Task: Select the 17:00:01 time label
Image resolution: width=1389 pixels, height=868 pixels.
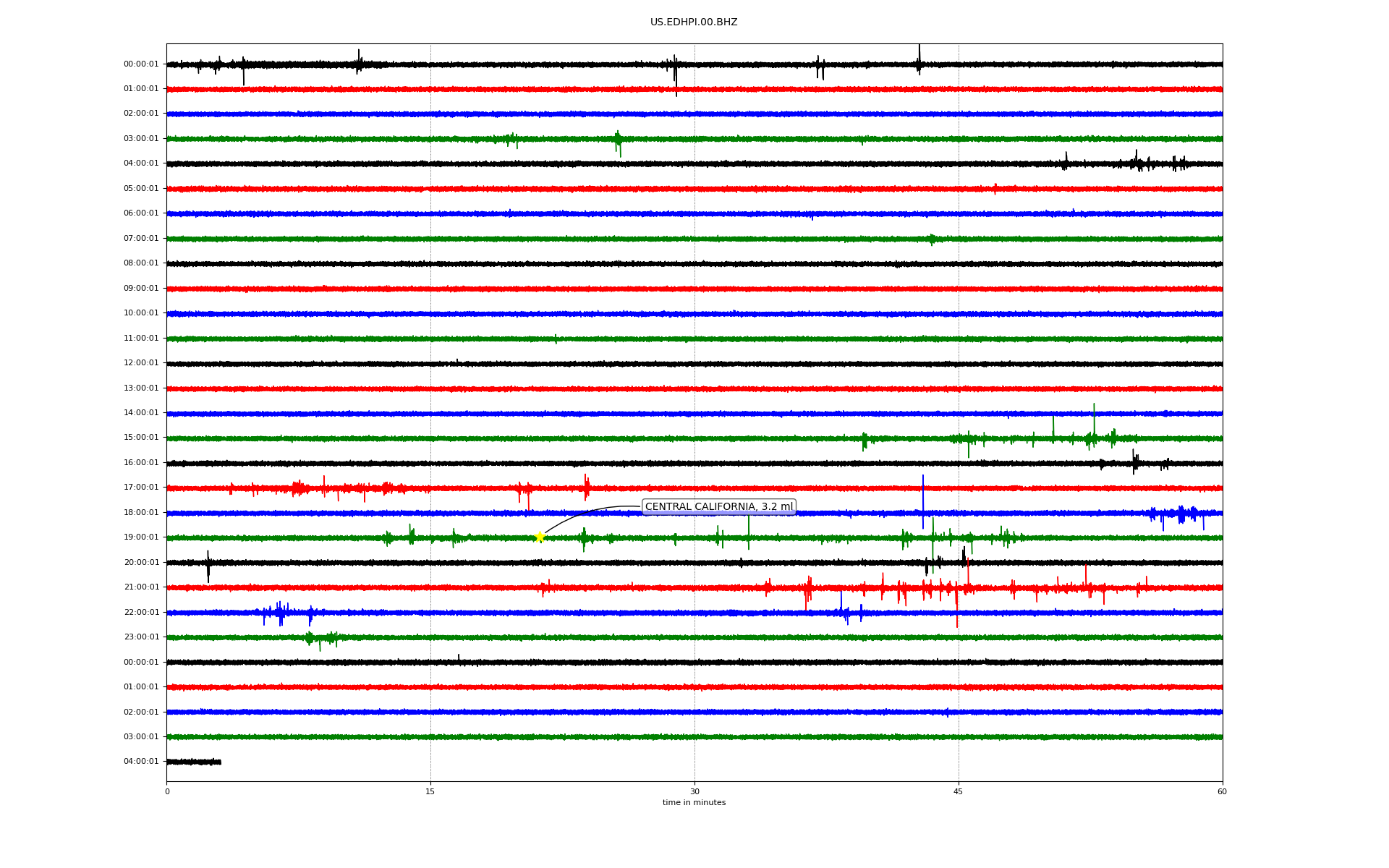Action: coord(141,488)
